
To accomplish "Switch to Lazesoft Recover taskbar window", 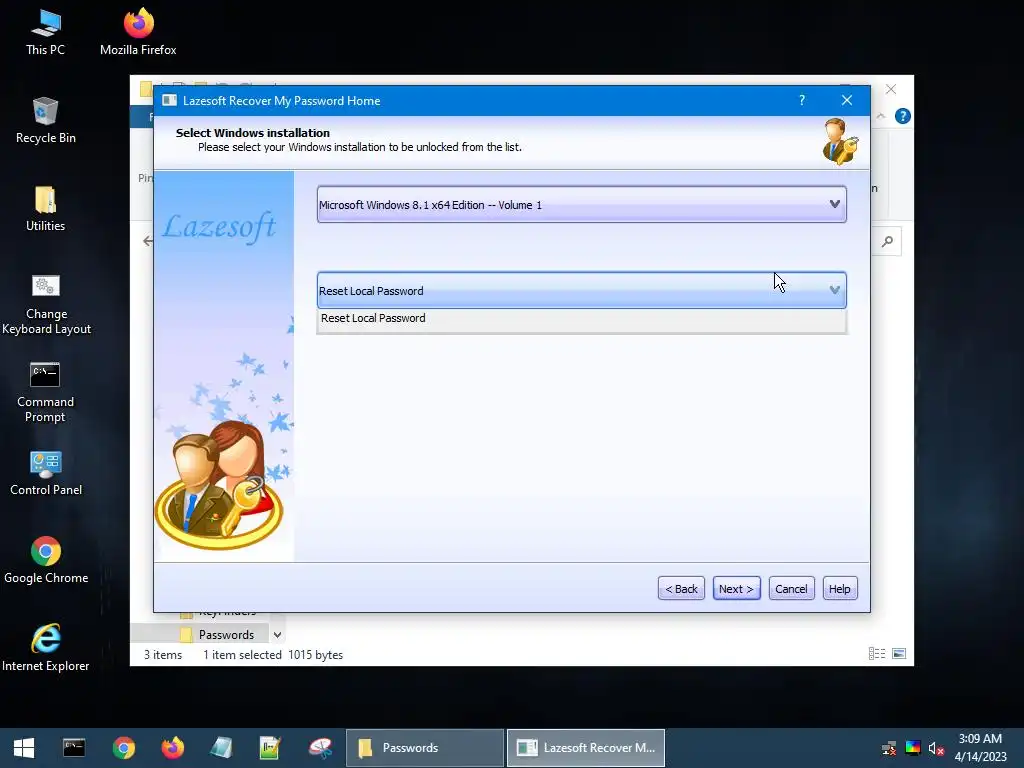I will (x=586, y=748).
